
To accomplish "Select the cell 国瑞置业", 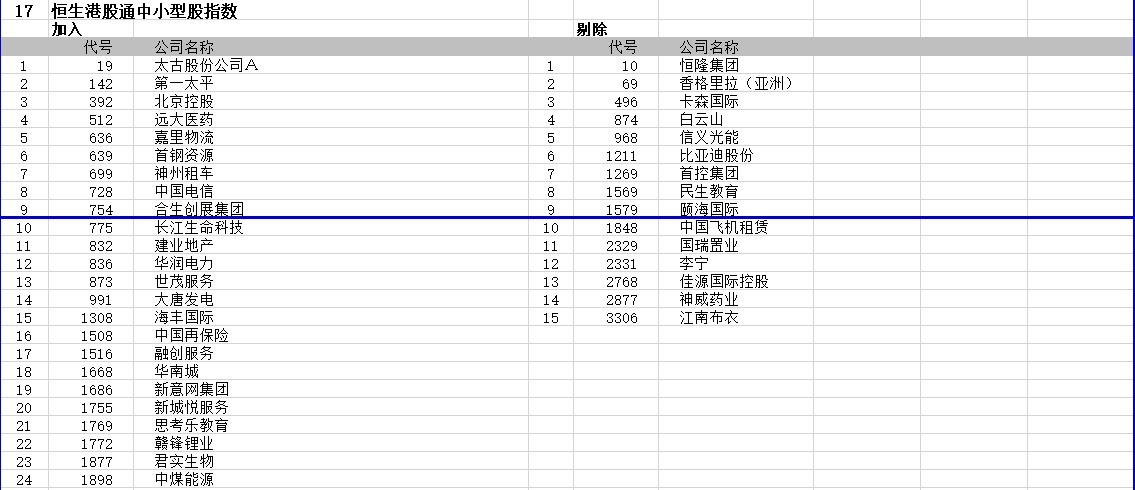I will 709,245.
